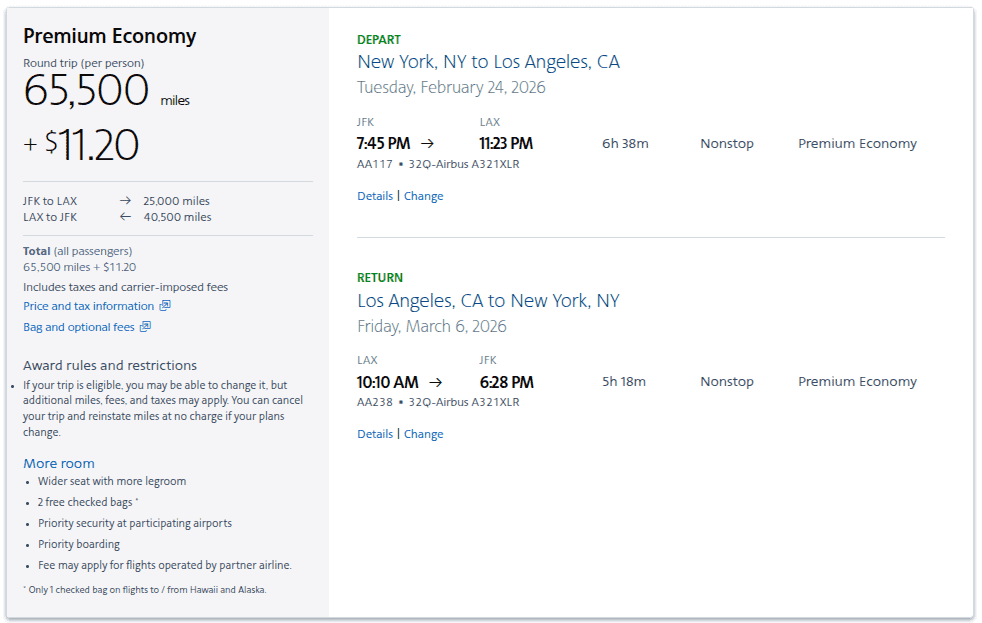Click the left arrow icon beside 40,500 miles

tap(125, 217)
